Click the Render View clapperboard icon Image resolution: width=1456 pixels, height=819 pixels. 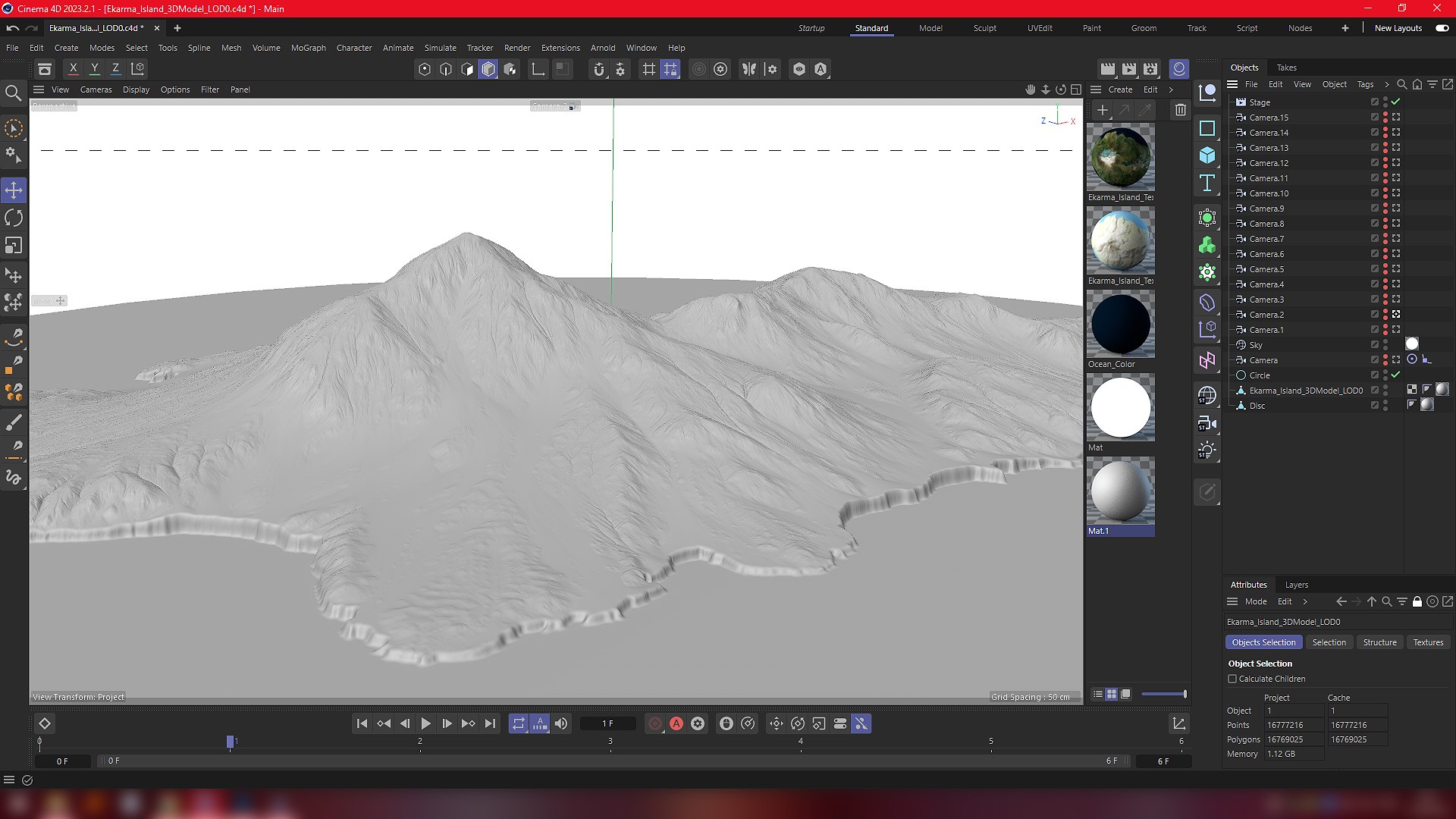[x=1108, y=69]
